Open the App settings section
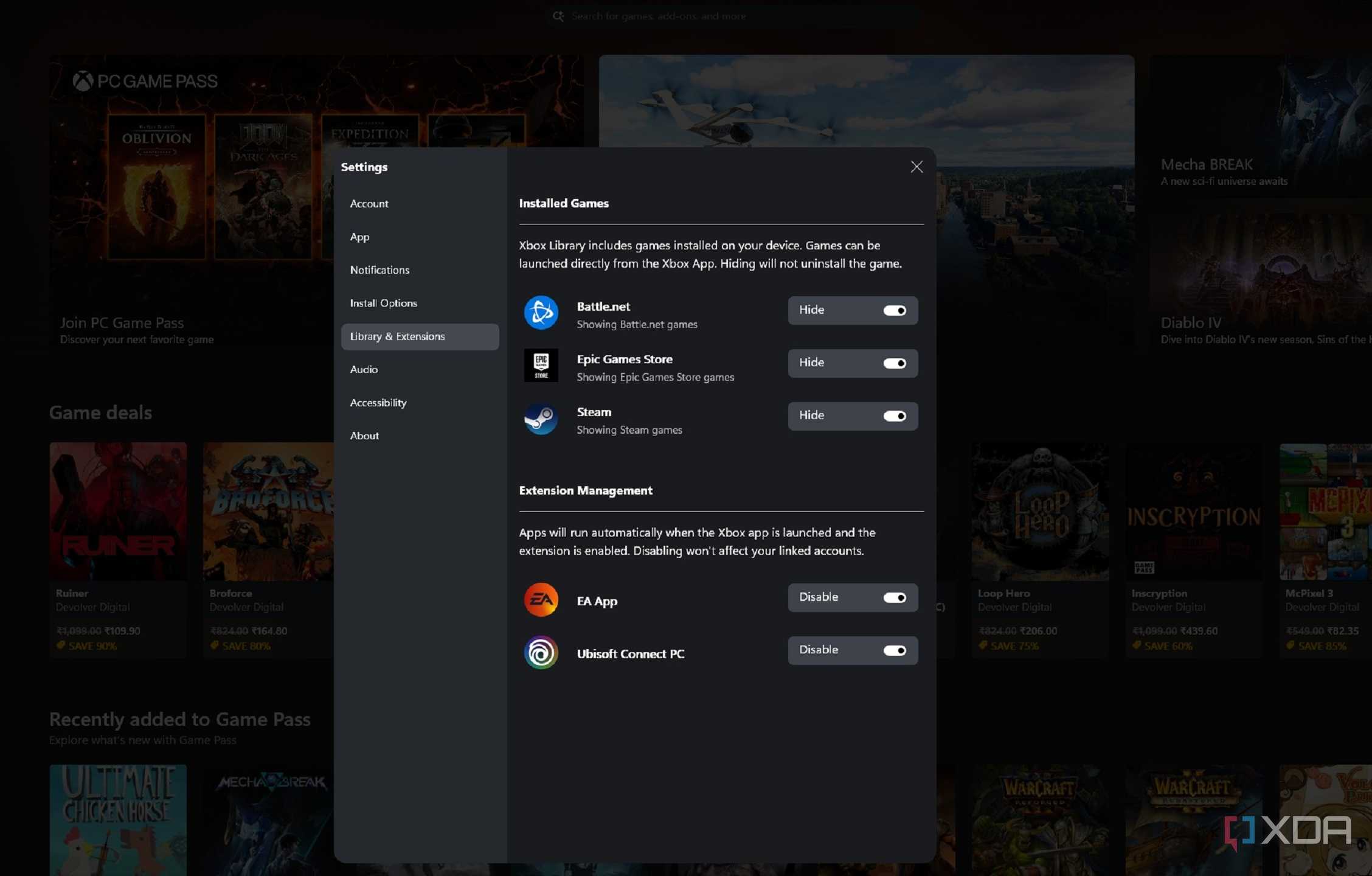The width and height of the screenshot is (1372, 876). pyautogui.click(x=420, y=237)
